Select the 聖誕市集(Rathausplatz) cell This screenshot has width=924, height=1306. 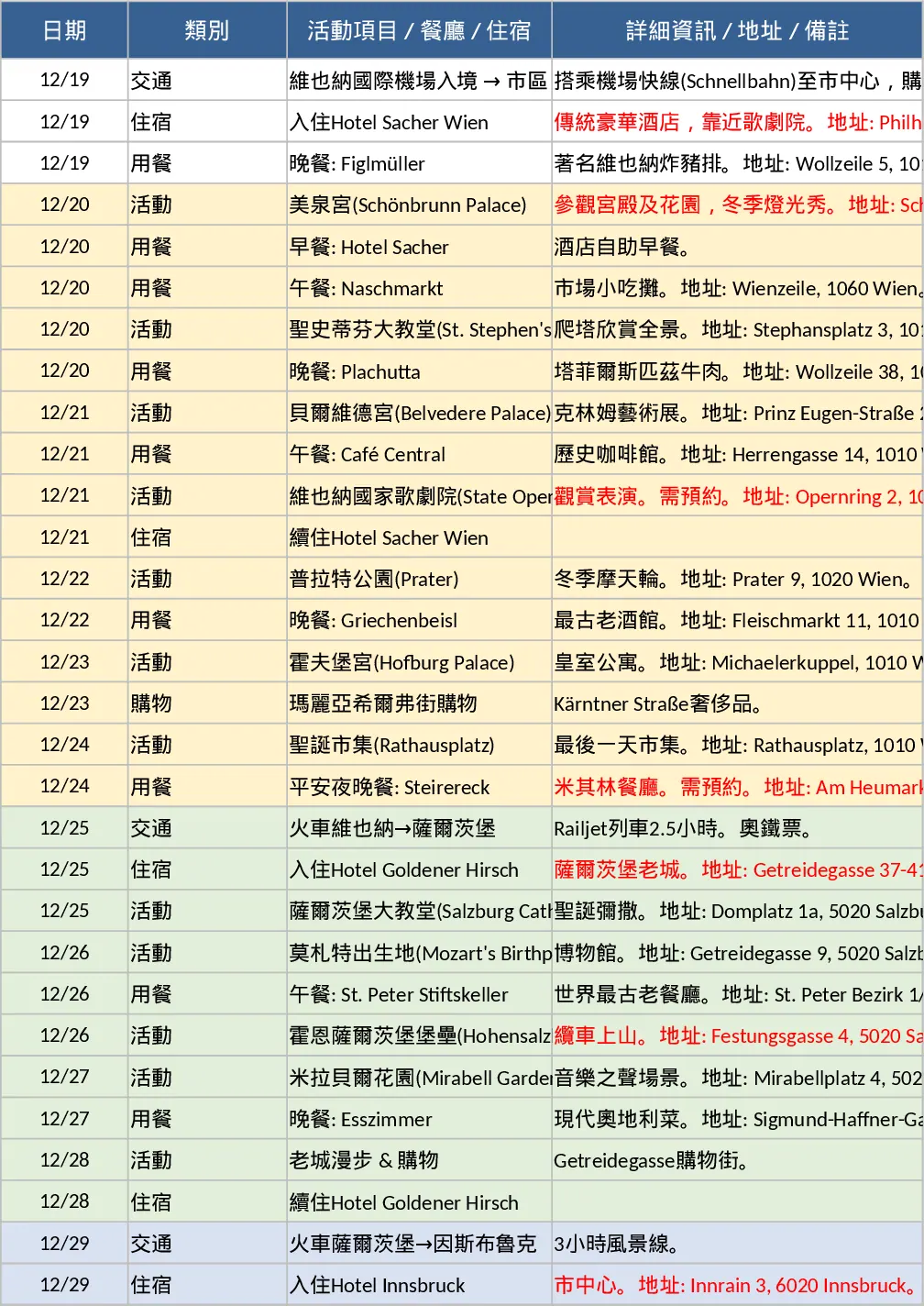coord(419,745)
